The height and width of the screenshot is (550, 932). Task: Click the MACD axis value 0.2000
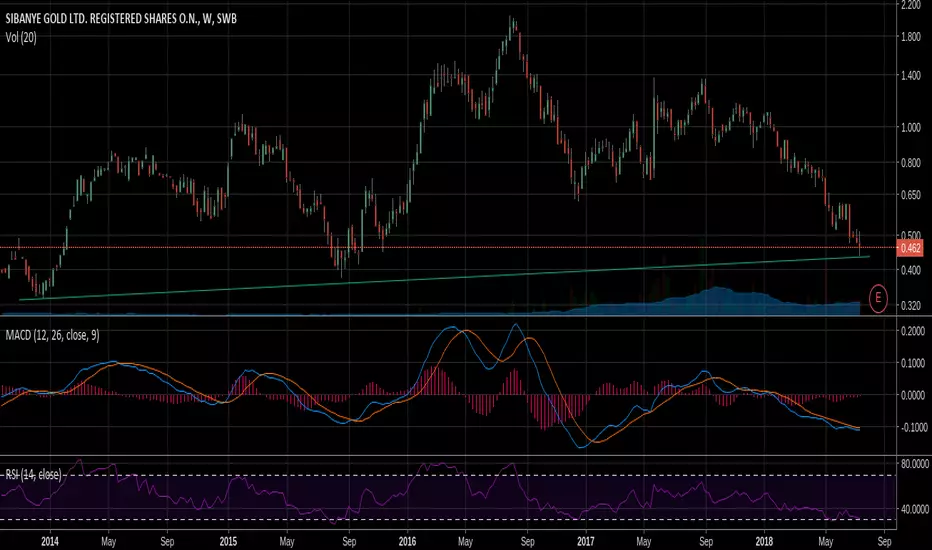(912, 331)
